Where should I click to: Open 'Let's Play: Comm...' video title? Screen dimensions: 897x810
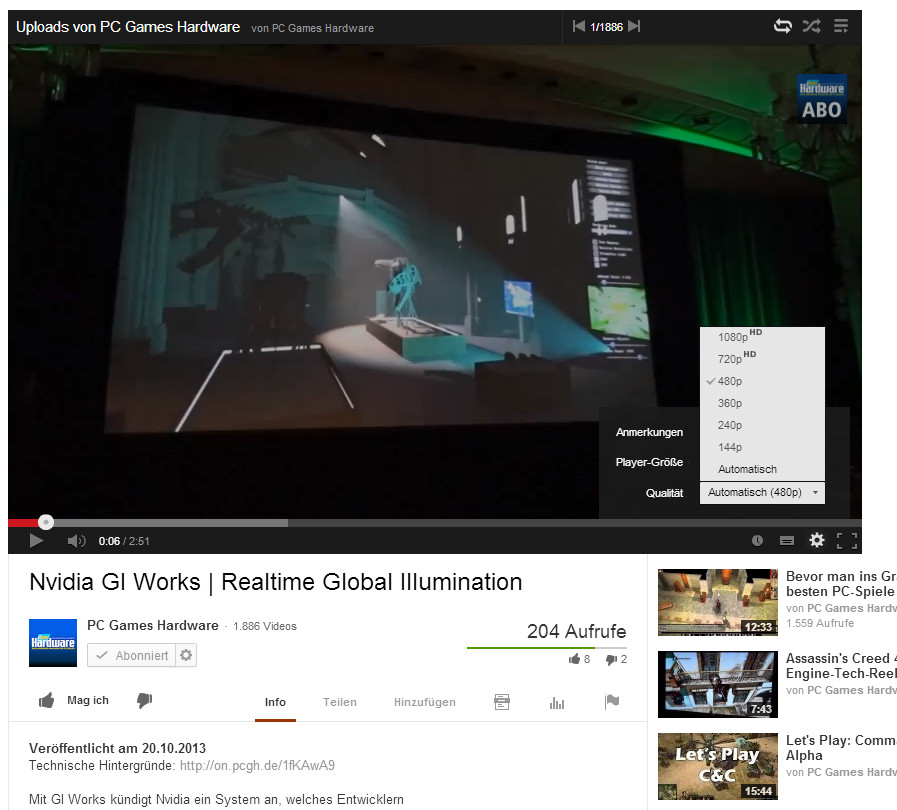pos(841,748)
